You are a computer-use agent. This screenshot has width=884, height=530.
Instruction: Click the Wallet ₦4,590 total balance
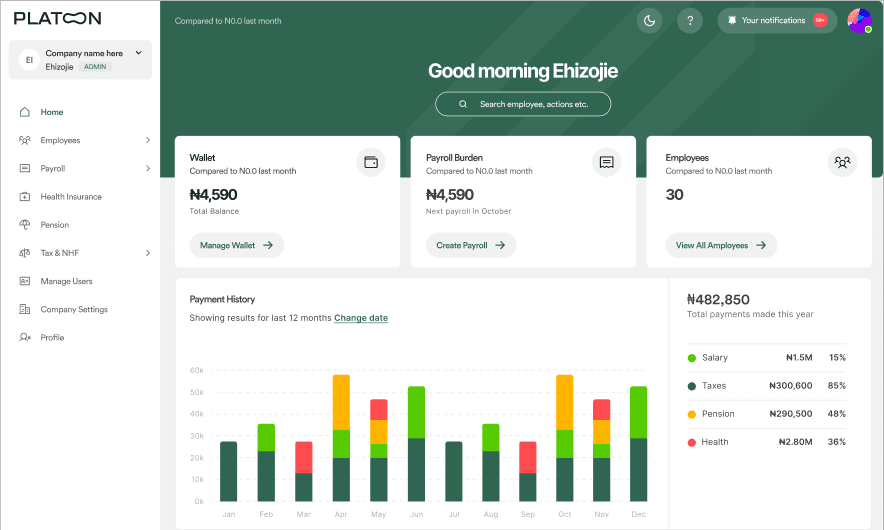[x=213, y=195]
